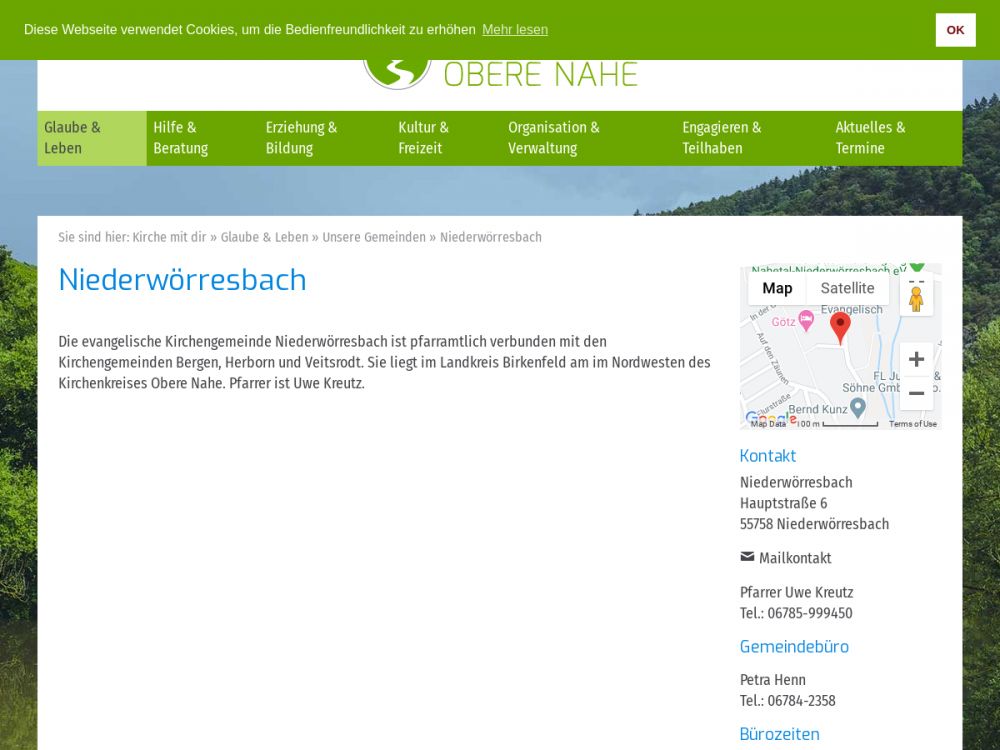Expand the Erziehung & Bildung menu
This screenshot has width=1000, height=750.
(302, 138)
